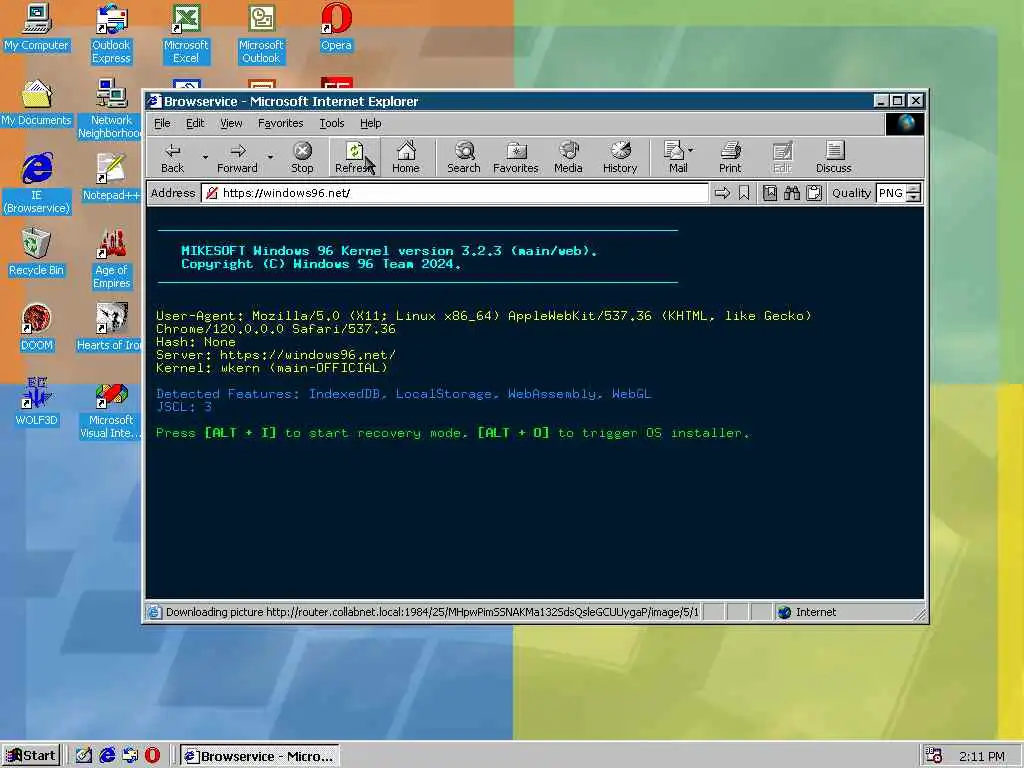
Task: Open the Favorites toolbar button
Action: click(x=516, y=157)
